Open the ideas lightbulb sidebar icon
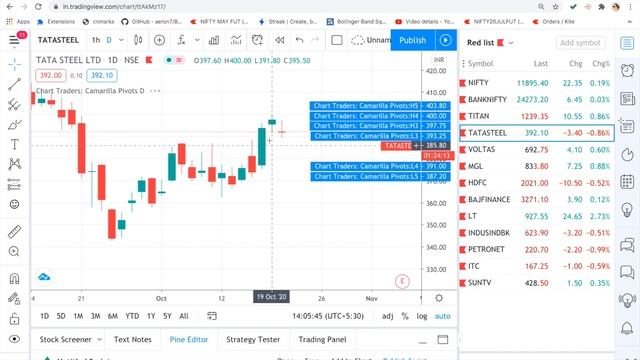This screenshot has width=640, height=360. click(x=627, y=210)
